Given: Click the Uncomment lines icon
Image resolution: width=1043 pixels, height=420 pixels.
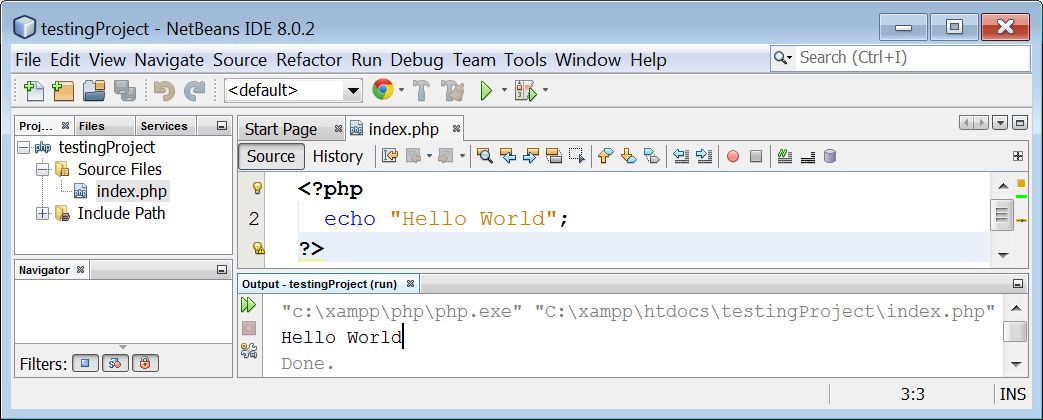Looking at the screenshot, I should click(x=808, y=157).
